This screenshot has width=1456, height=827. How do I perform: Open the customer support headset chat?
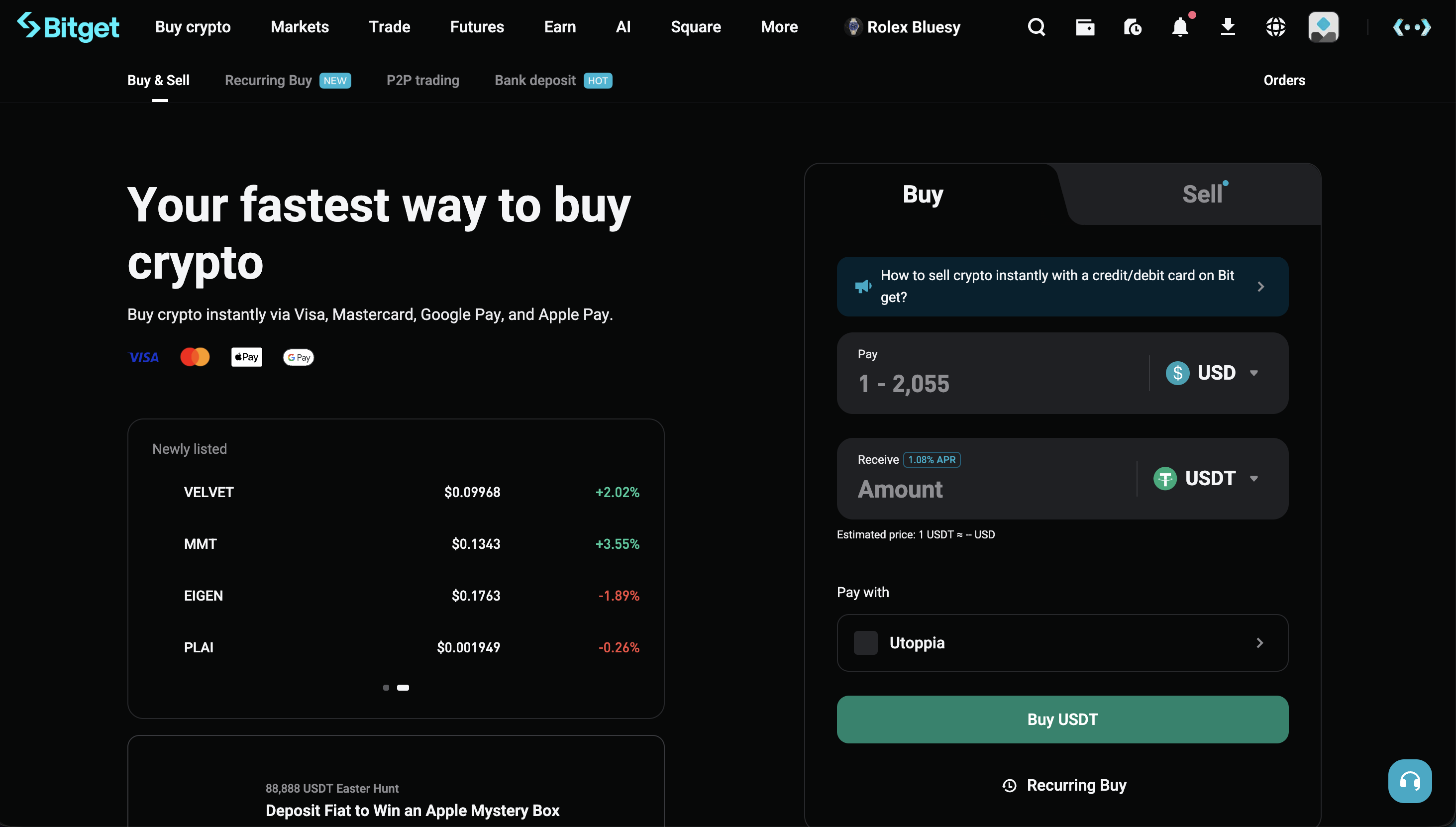coord(1410,781)
